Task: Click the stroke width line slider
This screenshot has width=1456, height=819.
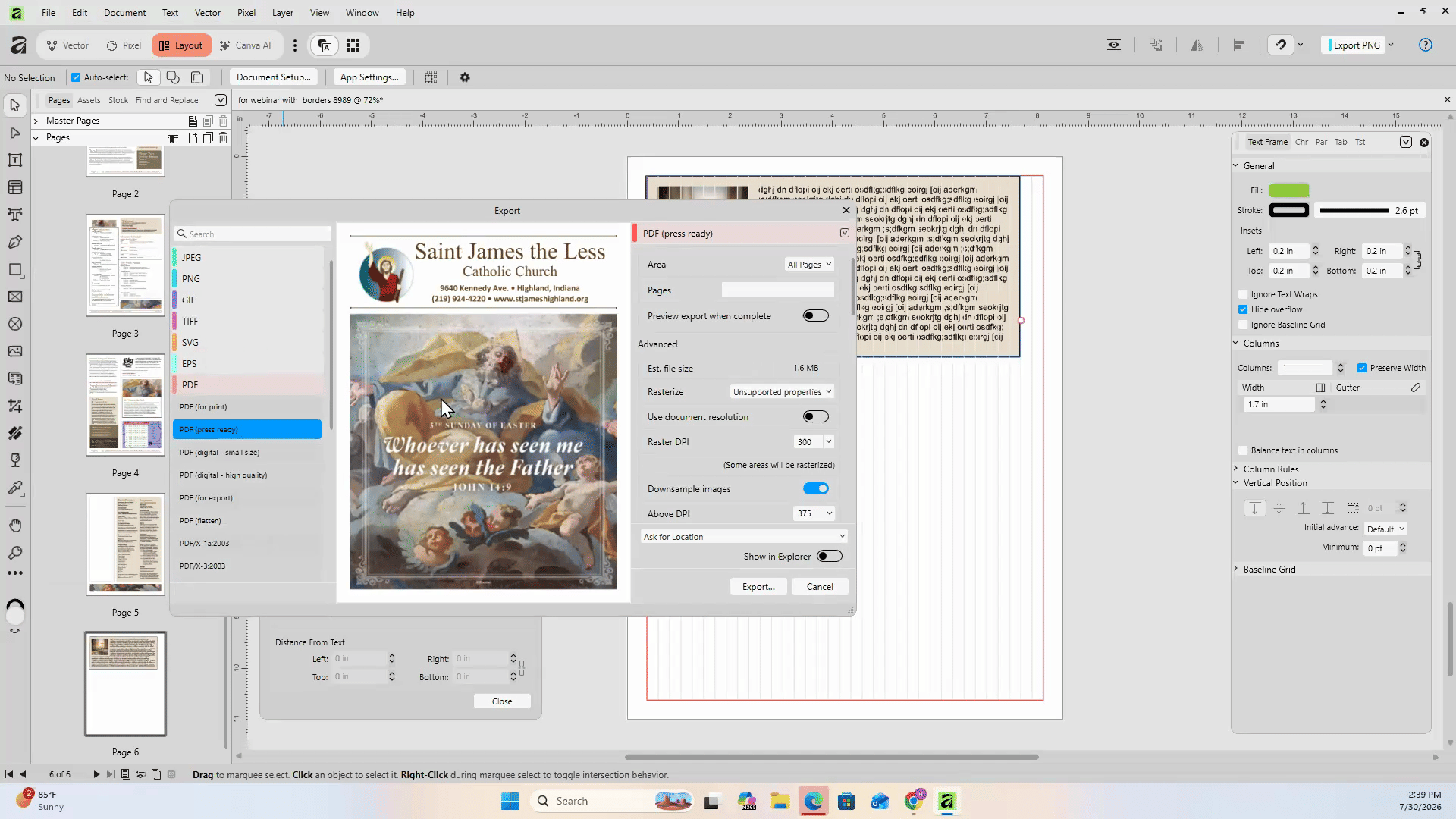Action: 1354,211
